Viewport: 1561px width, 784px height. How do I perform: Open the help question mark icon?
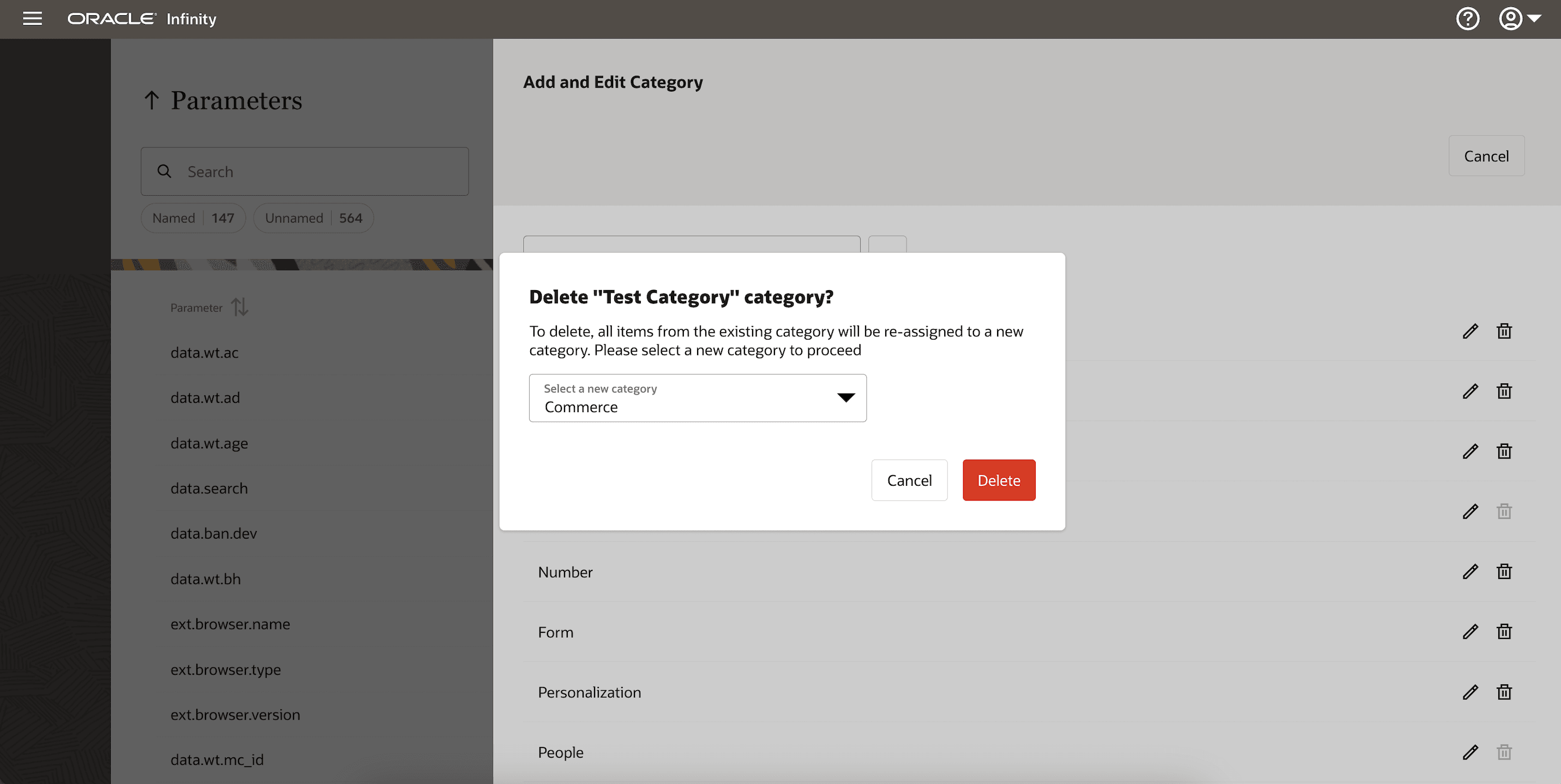click(1468, 19)
